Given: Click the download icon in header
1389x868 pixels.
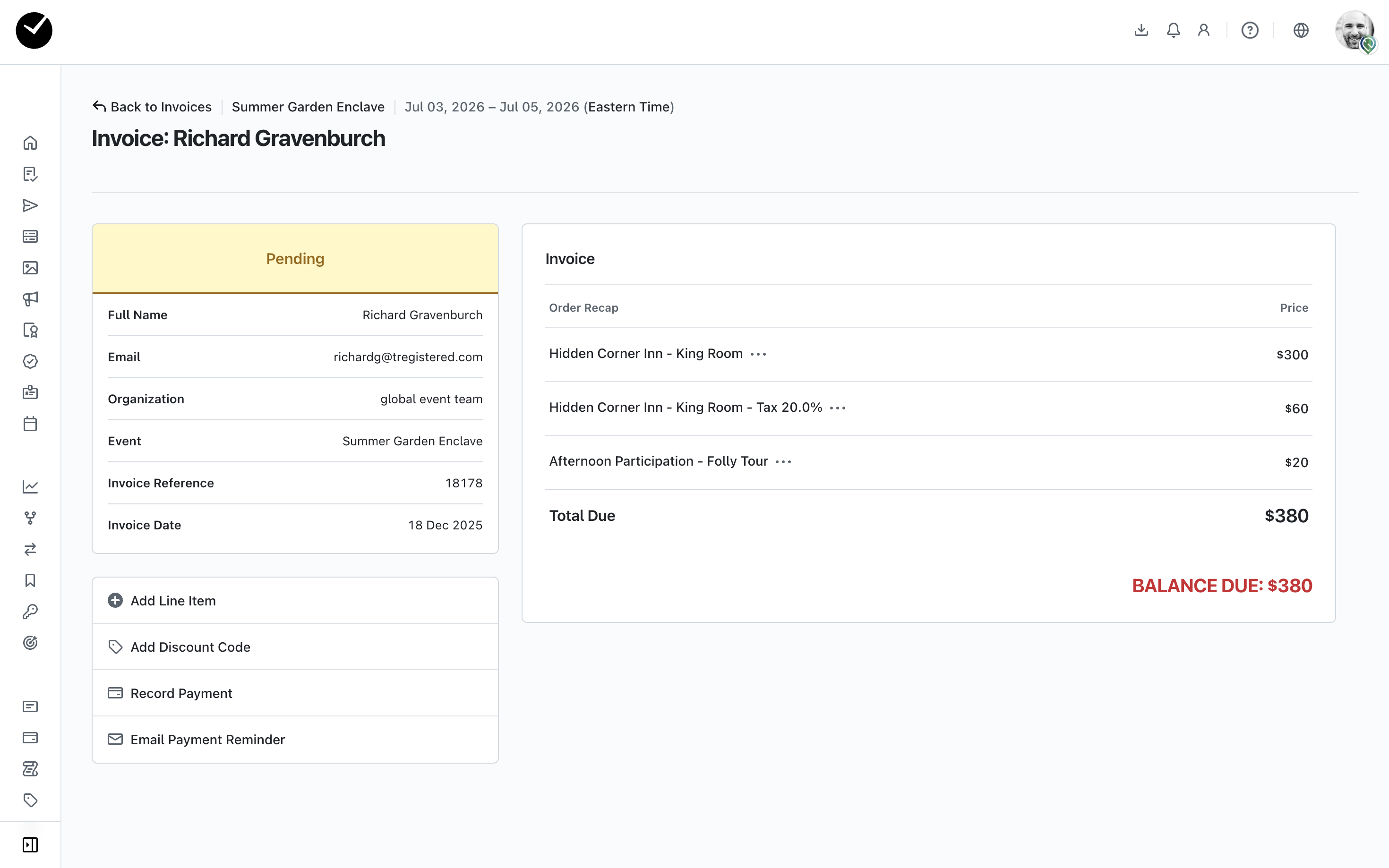Looking at the screenshot, I should (1141, 30).
